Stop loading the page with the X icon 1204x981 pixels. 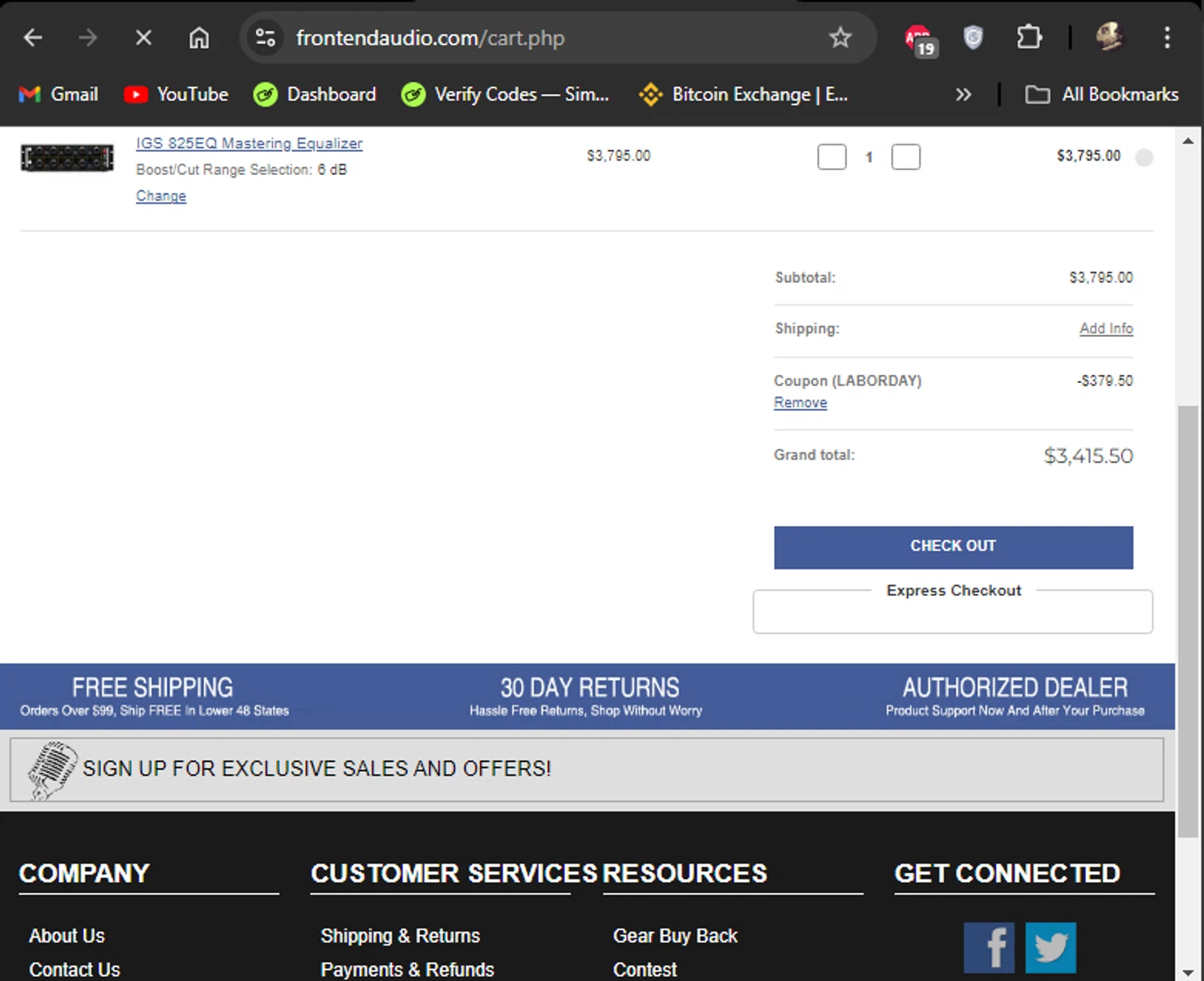tap(144, 38)
